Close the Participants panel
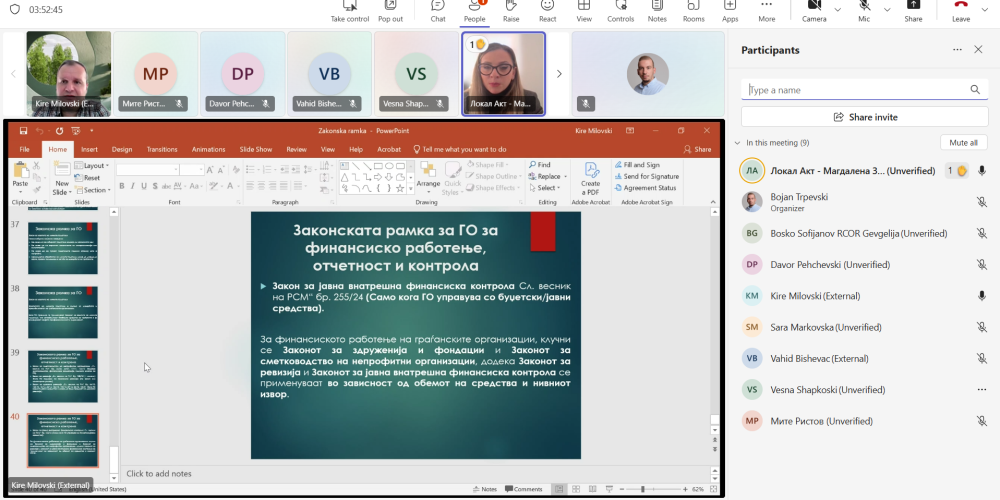This screenshot has height=500, width=1000. coord(980,50)
